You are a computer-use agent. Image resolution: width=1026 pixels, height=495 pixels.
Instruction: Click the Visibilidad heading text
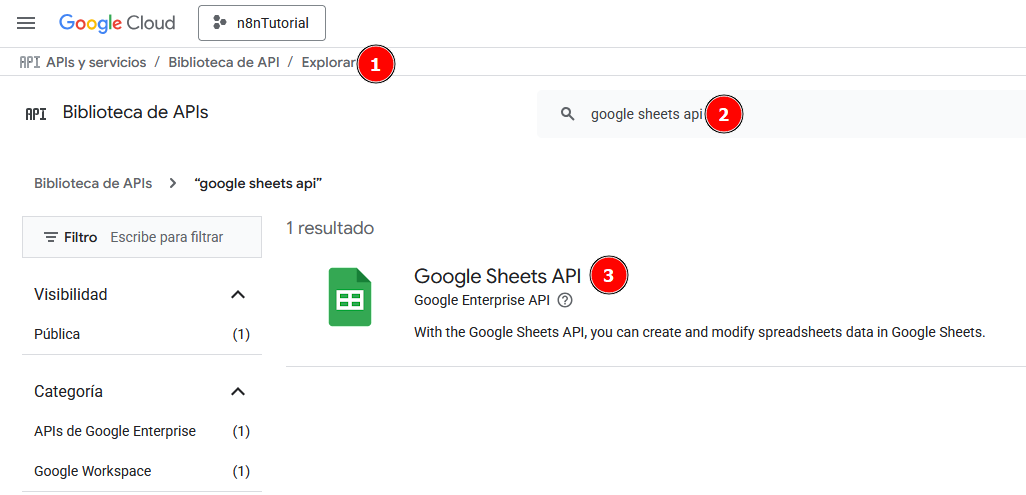[71, 295]
